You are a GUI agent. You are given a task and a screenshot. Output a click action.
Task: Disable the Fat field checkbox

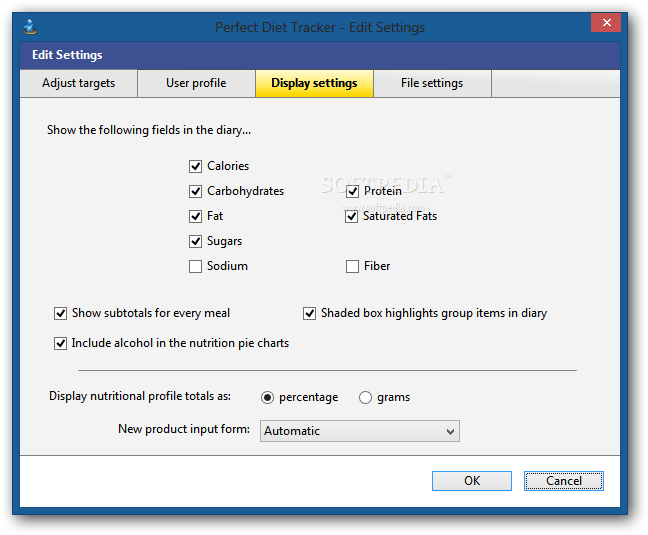click(195, 216)
